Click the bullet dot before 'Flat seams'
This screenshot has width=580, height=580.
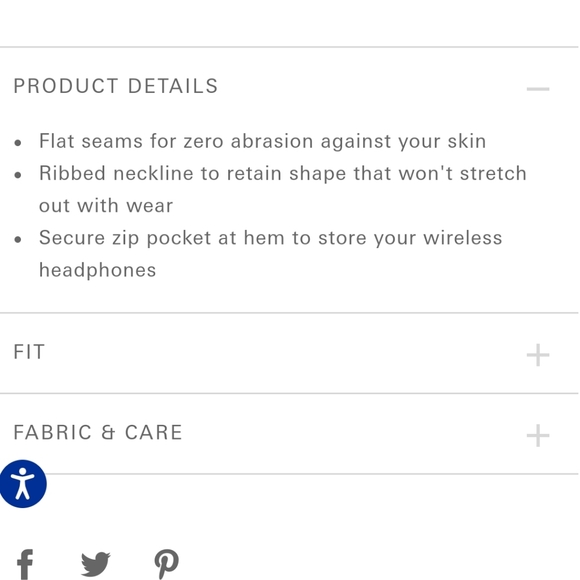(x=18, y=143)
